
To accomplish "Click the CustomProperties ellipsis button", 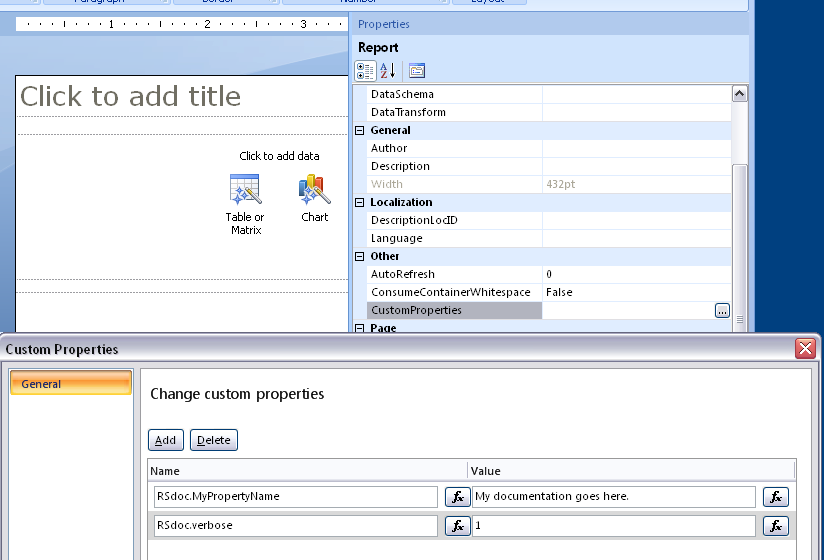I will 722,311.
